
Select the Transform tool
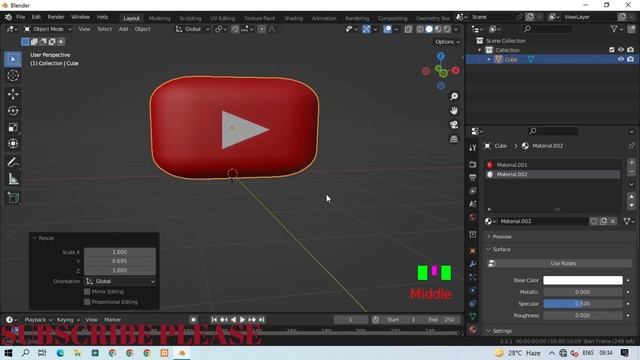click(x=13, y=144)
